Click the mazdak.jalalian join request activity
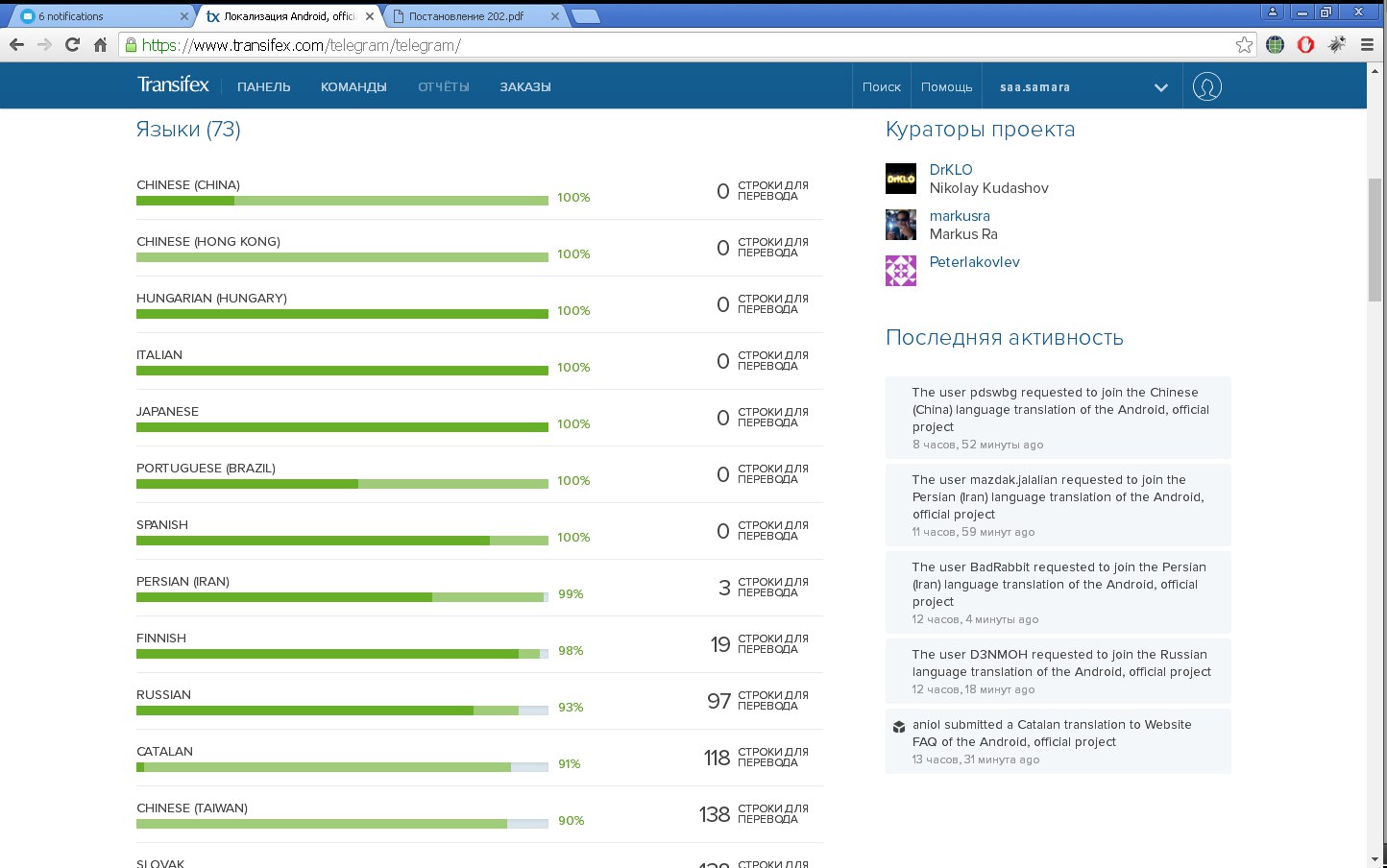This screenshot has width=1387, height=868. [x=1058, y=505]
